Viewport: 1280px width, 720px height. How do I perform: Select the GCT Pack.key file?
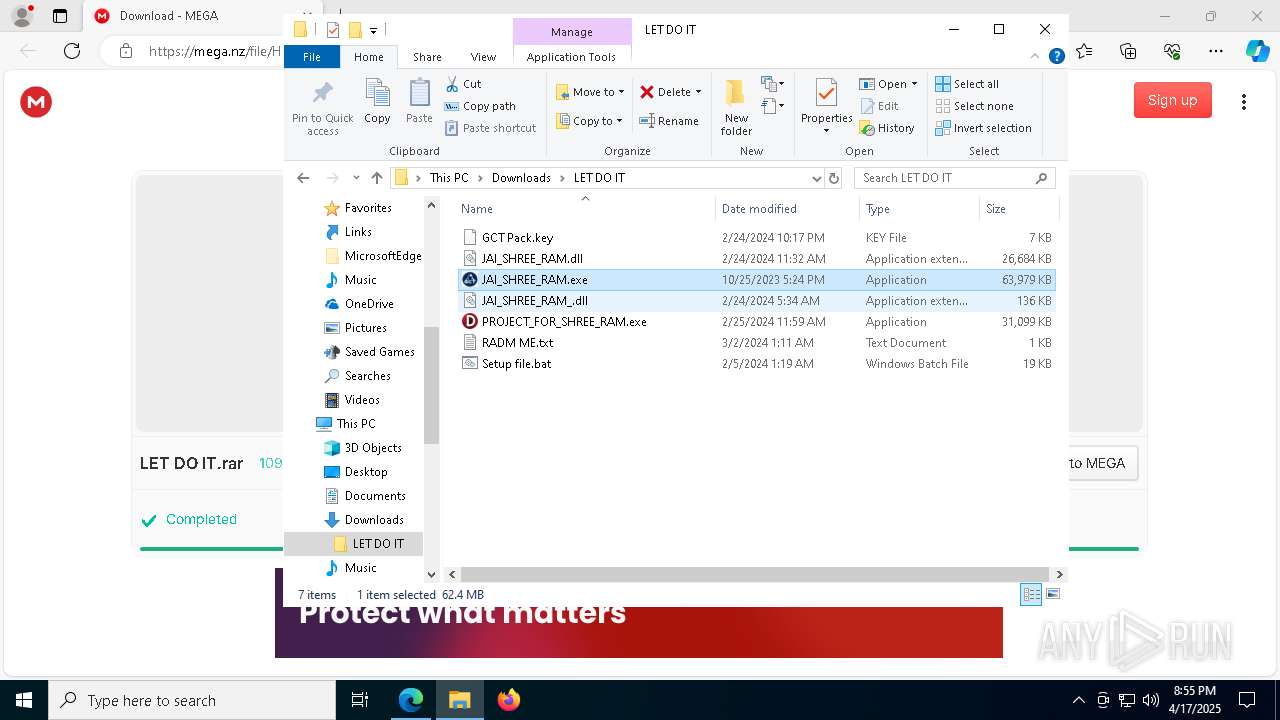pyautogui.click(x=756, y=238)
